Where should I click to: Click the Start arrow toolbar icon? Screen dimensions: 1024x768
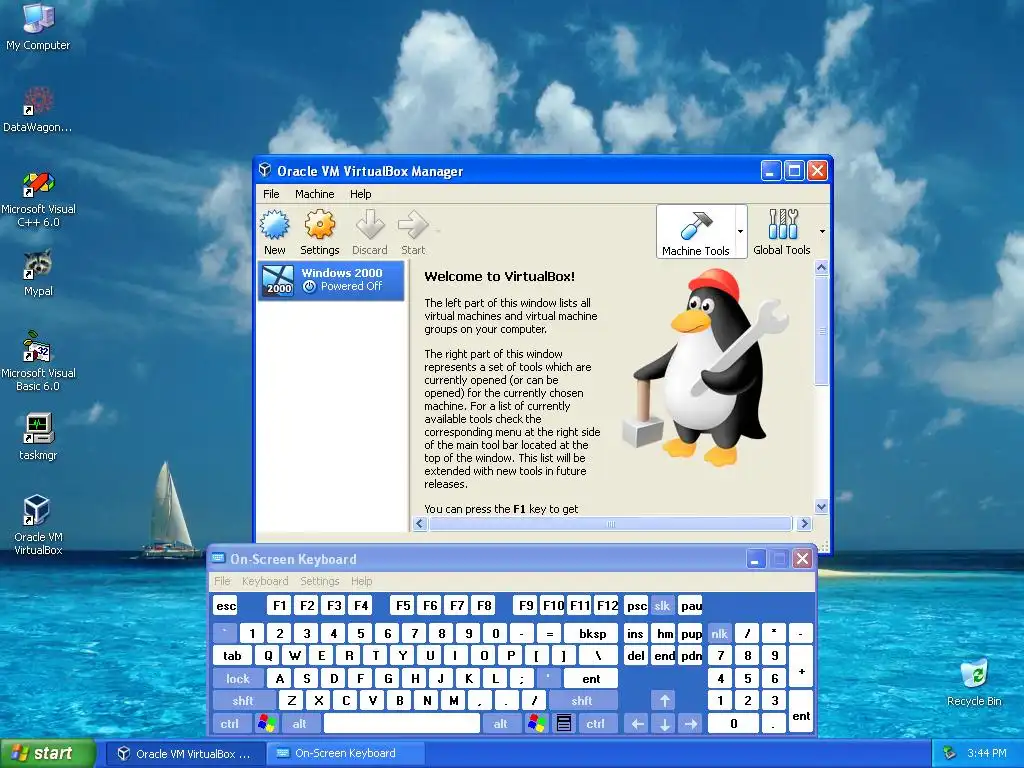click(x=413, y=232)
